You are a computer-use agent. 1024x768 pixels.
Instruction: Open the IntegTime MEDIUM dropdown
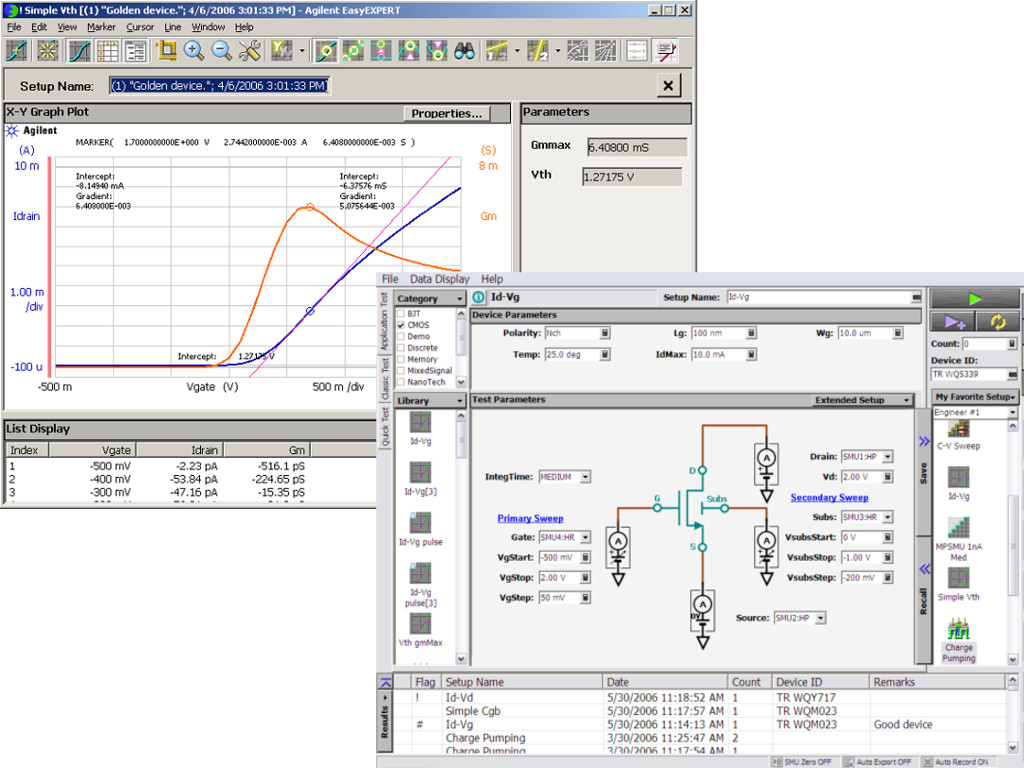pyautogui.click(x=565, y=477)
